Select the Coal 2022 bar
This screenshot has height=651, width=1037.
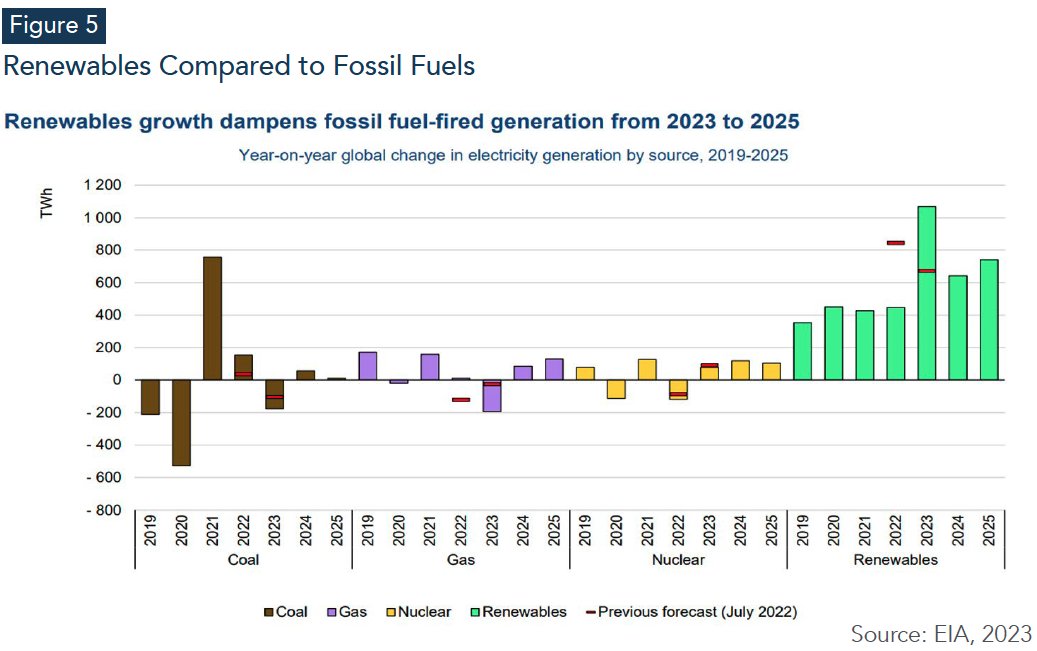[x=243, y=367]
